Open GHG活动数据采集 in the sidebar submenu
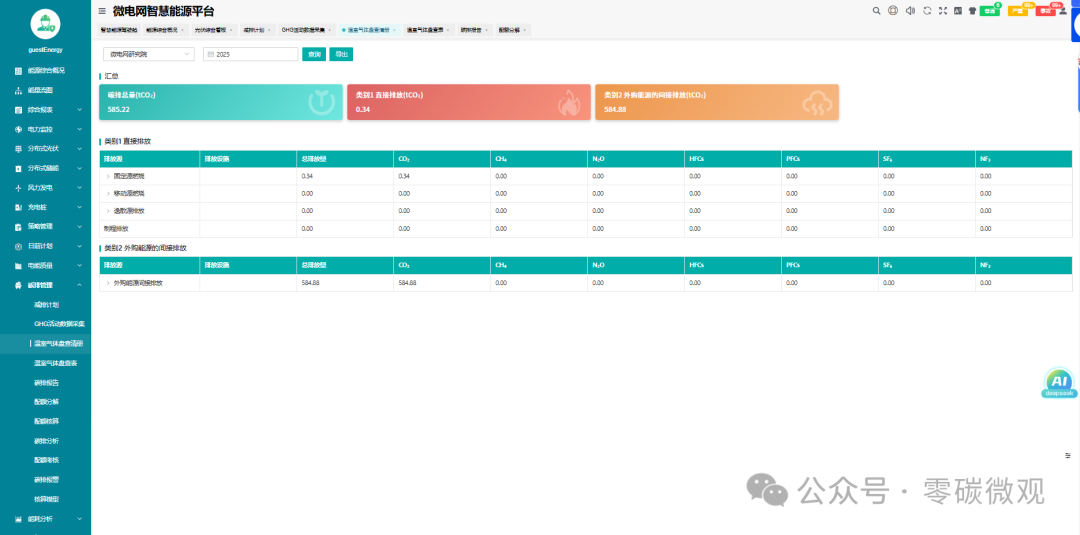 click(x=59, y=324)
